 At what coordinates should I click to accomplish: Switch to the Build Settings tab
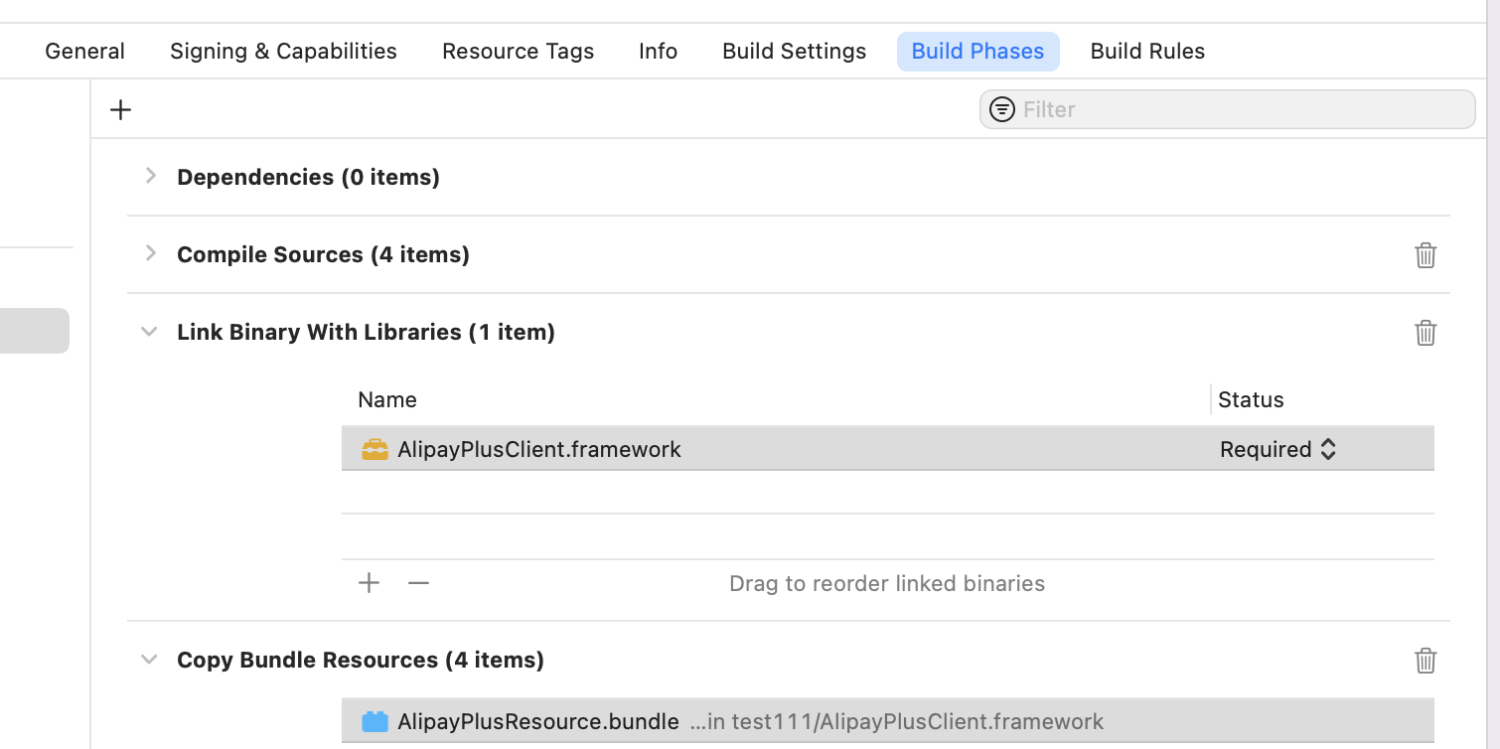pos(794,50)
